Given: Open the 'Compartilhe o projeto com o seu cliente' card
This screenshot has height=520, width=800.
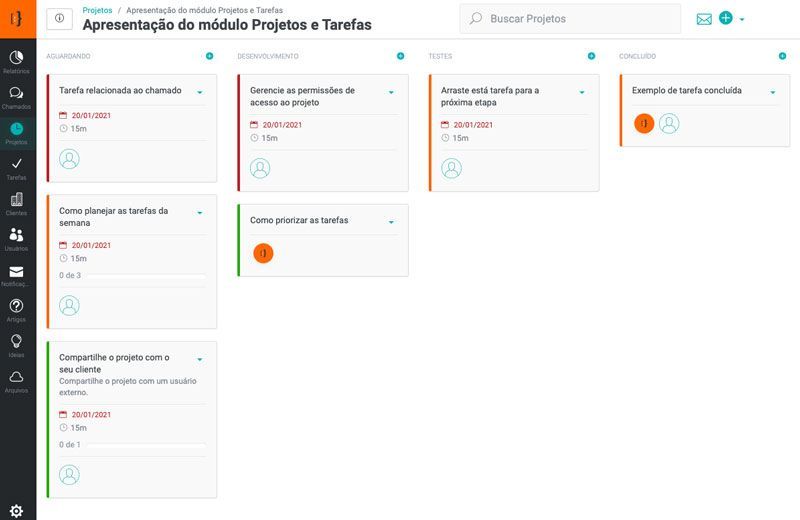Looking at the screenshot, I should (x=114, y=363).
